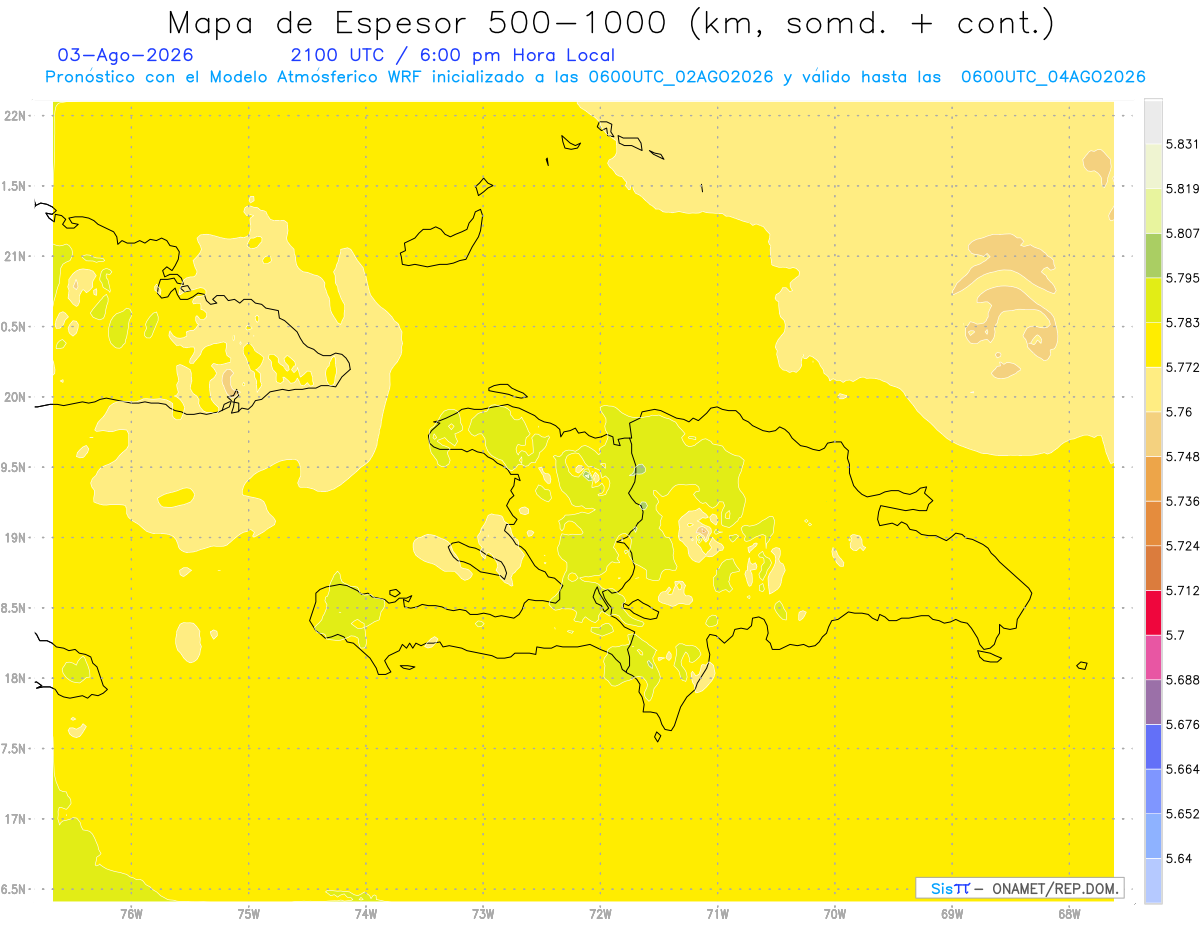Click the 75W longitude label
Screen dimensions: 1200x927
coord(249,913)
